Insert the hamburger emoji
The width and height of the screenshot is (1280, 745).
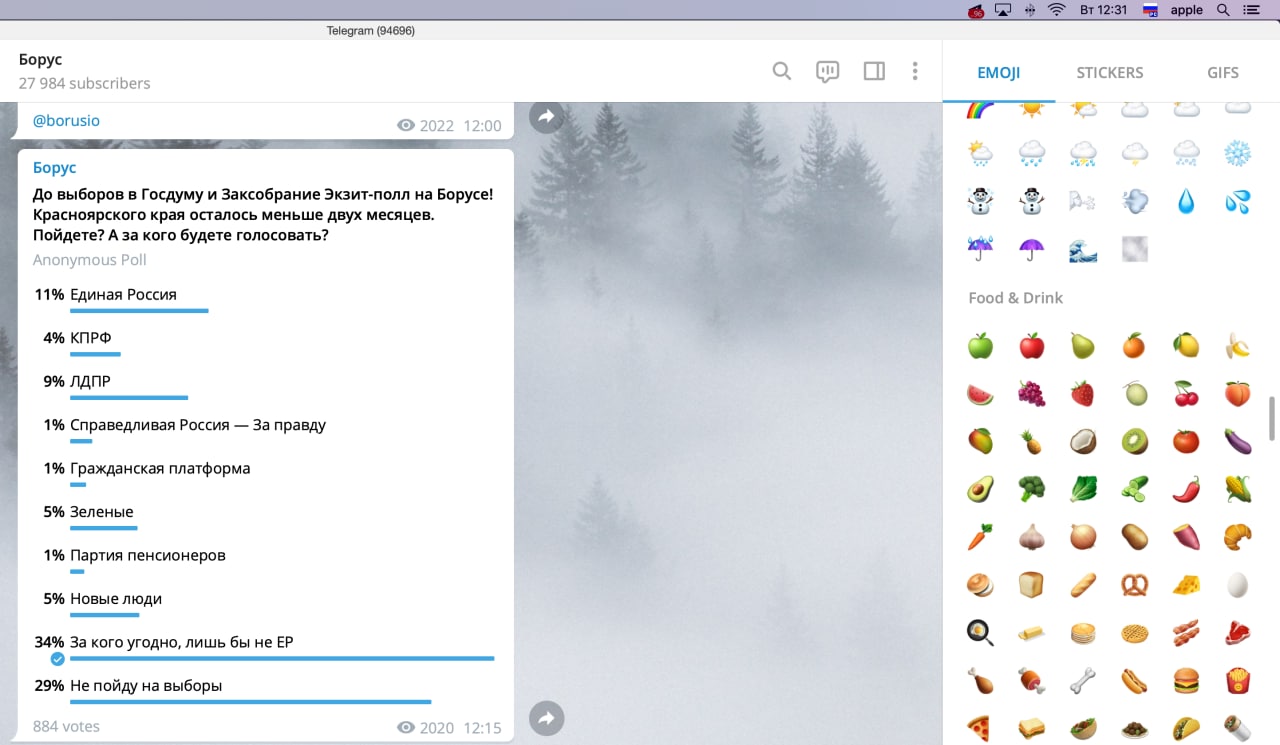(x=1186, y=680)
